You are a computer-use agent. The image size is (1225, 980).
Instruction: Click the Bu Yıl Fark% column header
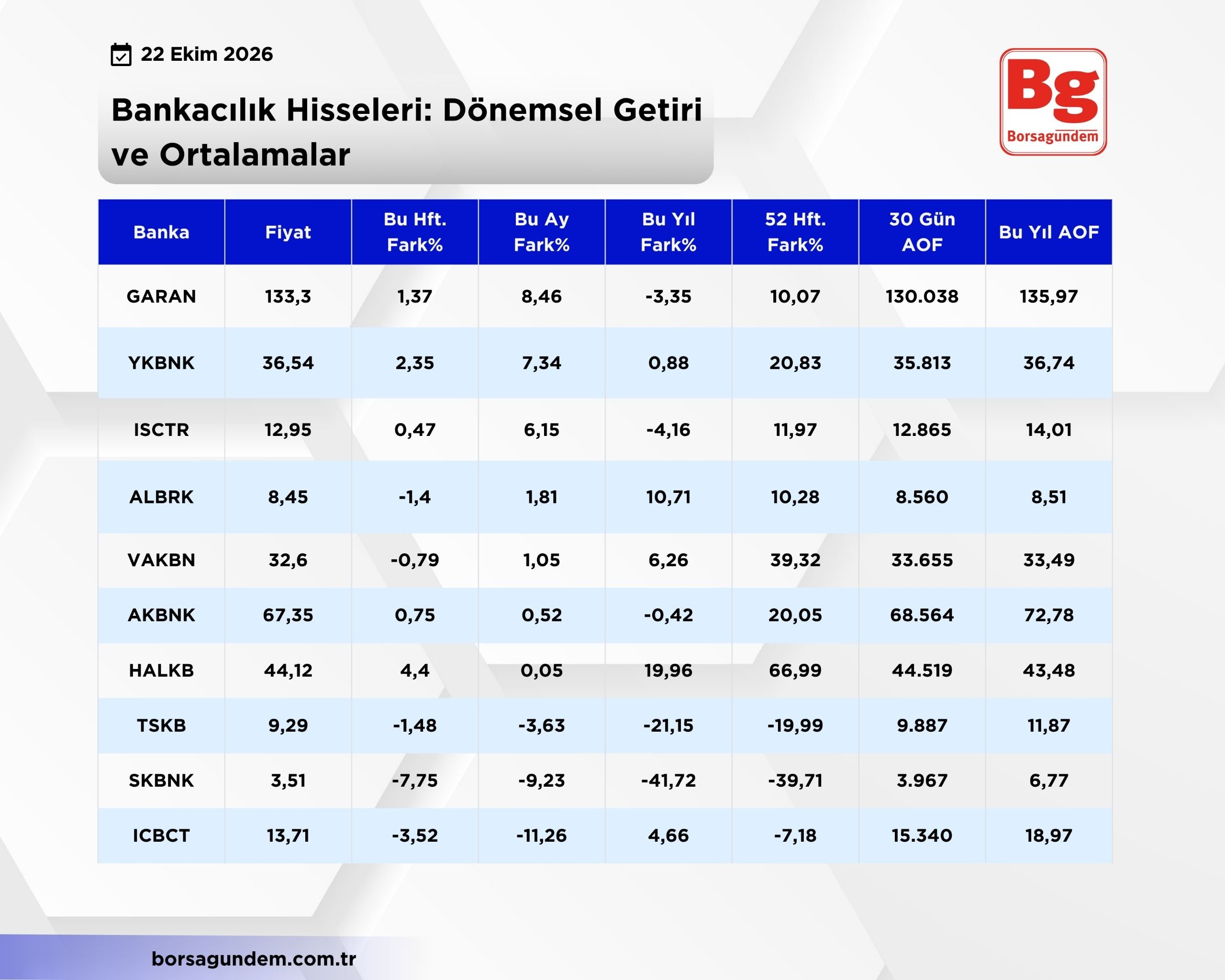click(x=668, y=232)
